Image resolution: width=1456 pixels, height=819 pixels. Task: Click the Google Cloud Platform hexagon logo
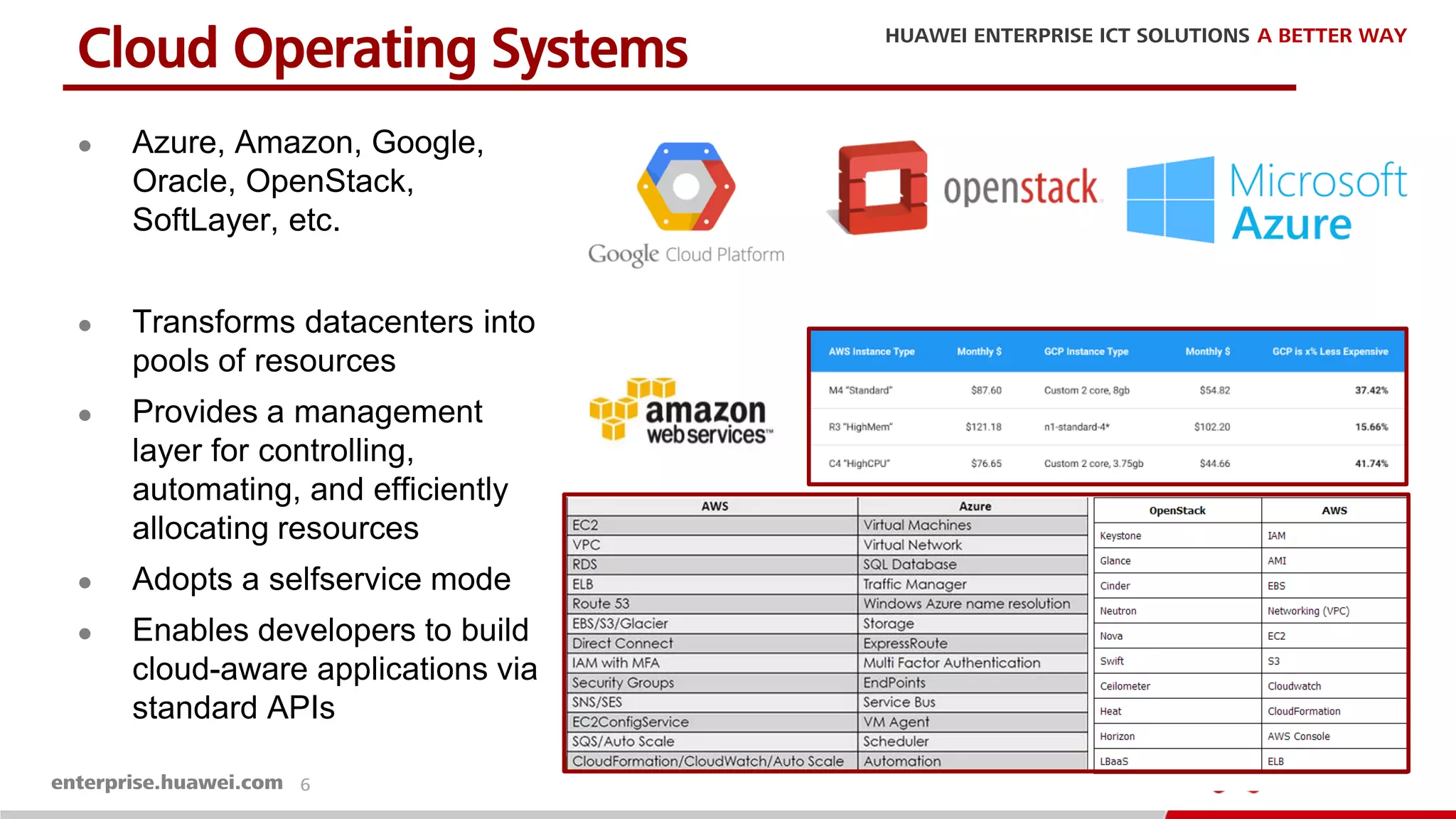(x=686, y=187)
